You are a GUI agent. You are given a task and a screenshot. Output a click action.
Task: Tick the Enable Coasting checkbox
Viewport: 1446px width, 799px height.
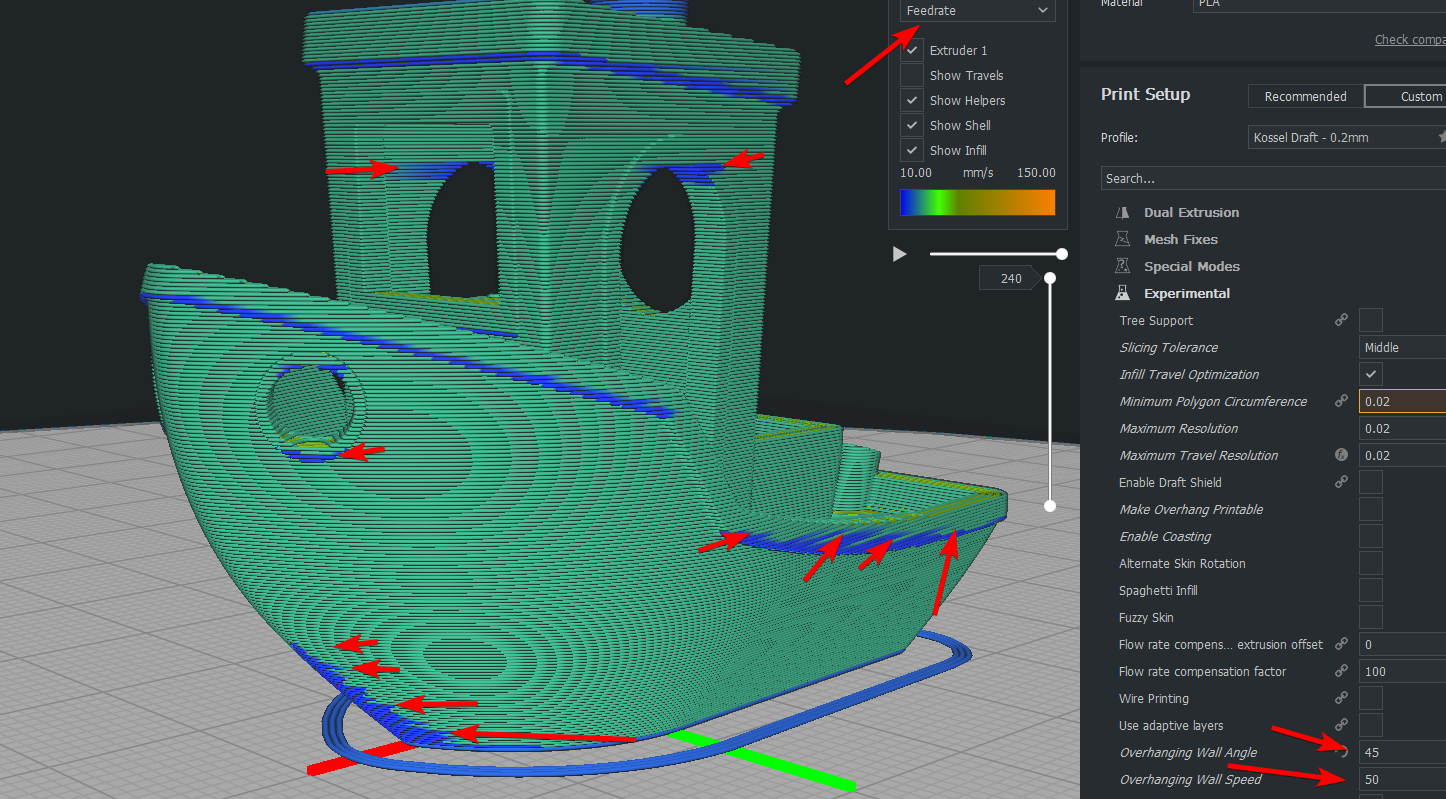[x=1371, y=537]
